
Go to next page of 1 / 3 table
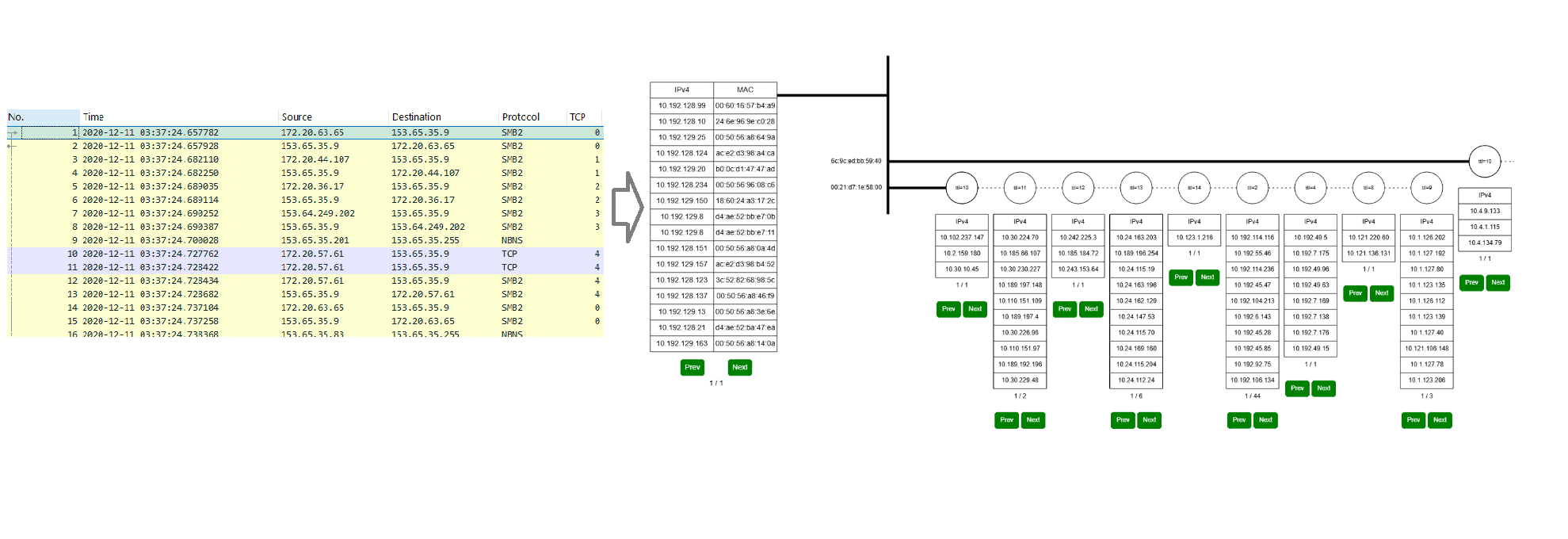[1440, 420]
